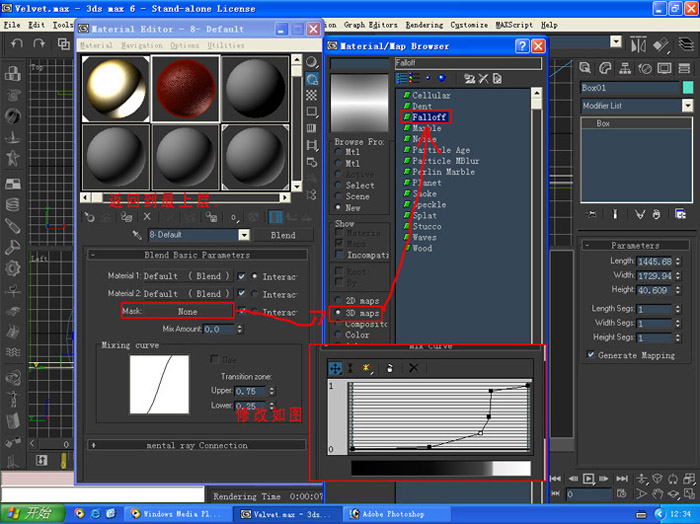
Task: Click Sample Type sphere icon in Material Editor
Action: click(312, 62)
